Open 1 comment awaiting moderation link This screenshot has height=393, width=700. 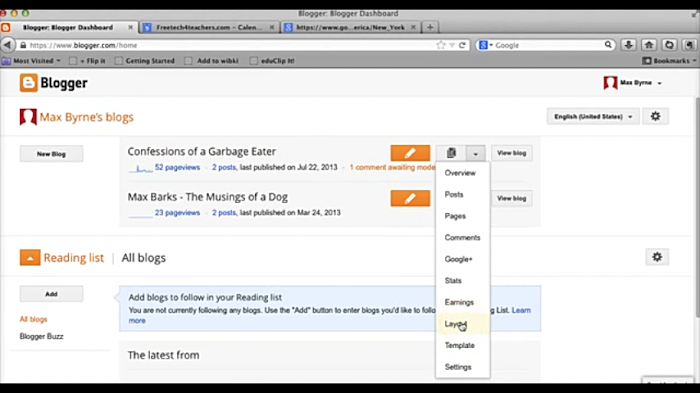[x=392, y=167]
